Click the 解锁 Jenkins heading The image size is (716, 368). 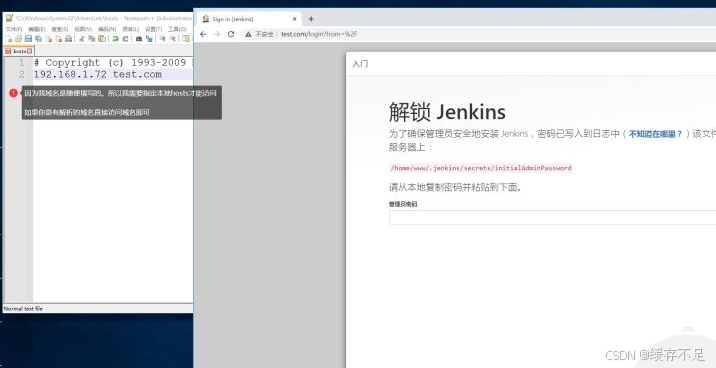coord(447,112)
